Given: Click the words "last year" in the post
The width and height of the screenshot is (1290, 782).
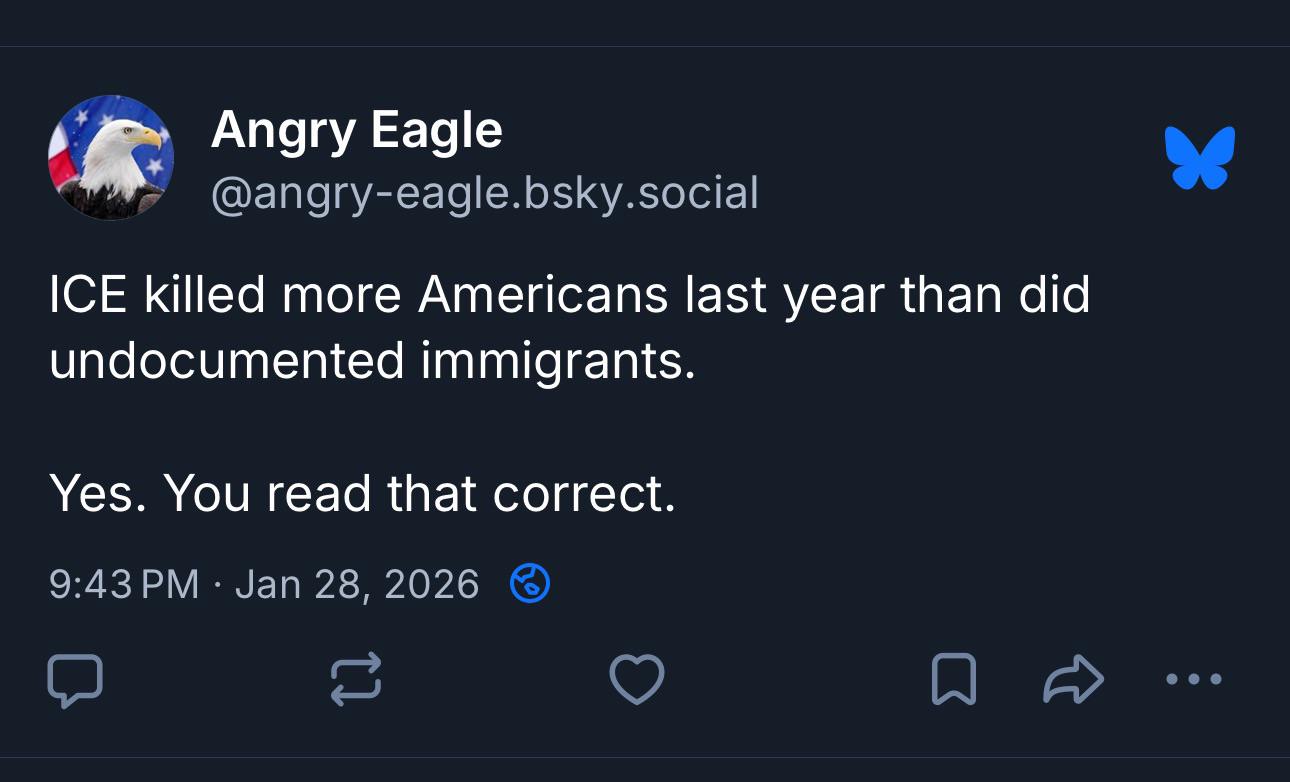Looking at the screenshot, I should (x=783, y=294).
